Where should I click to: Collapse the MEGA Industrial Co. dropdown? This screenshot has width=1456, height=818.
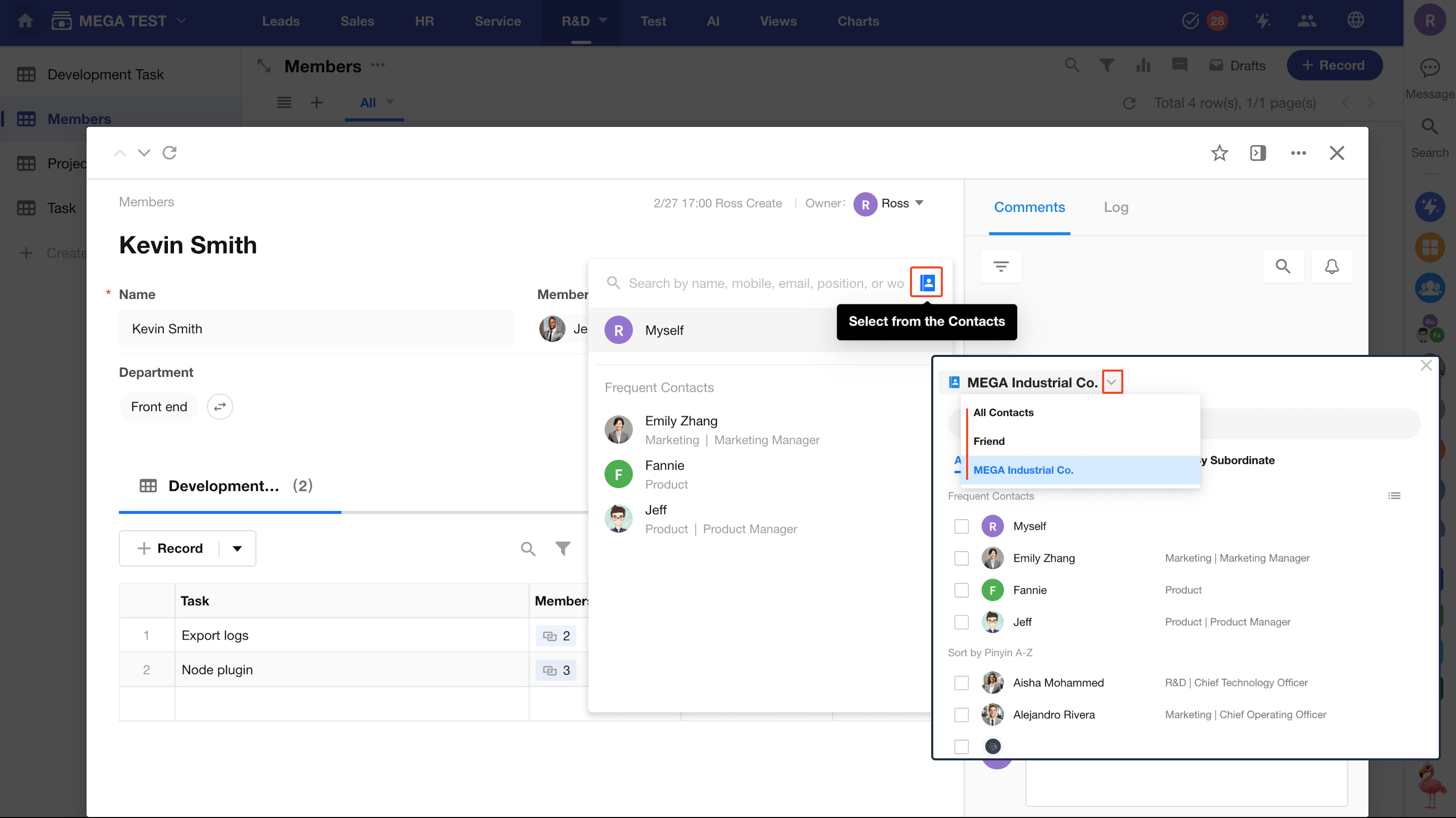[1111, 382]
